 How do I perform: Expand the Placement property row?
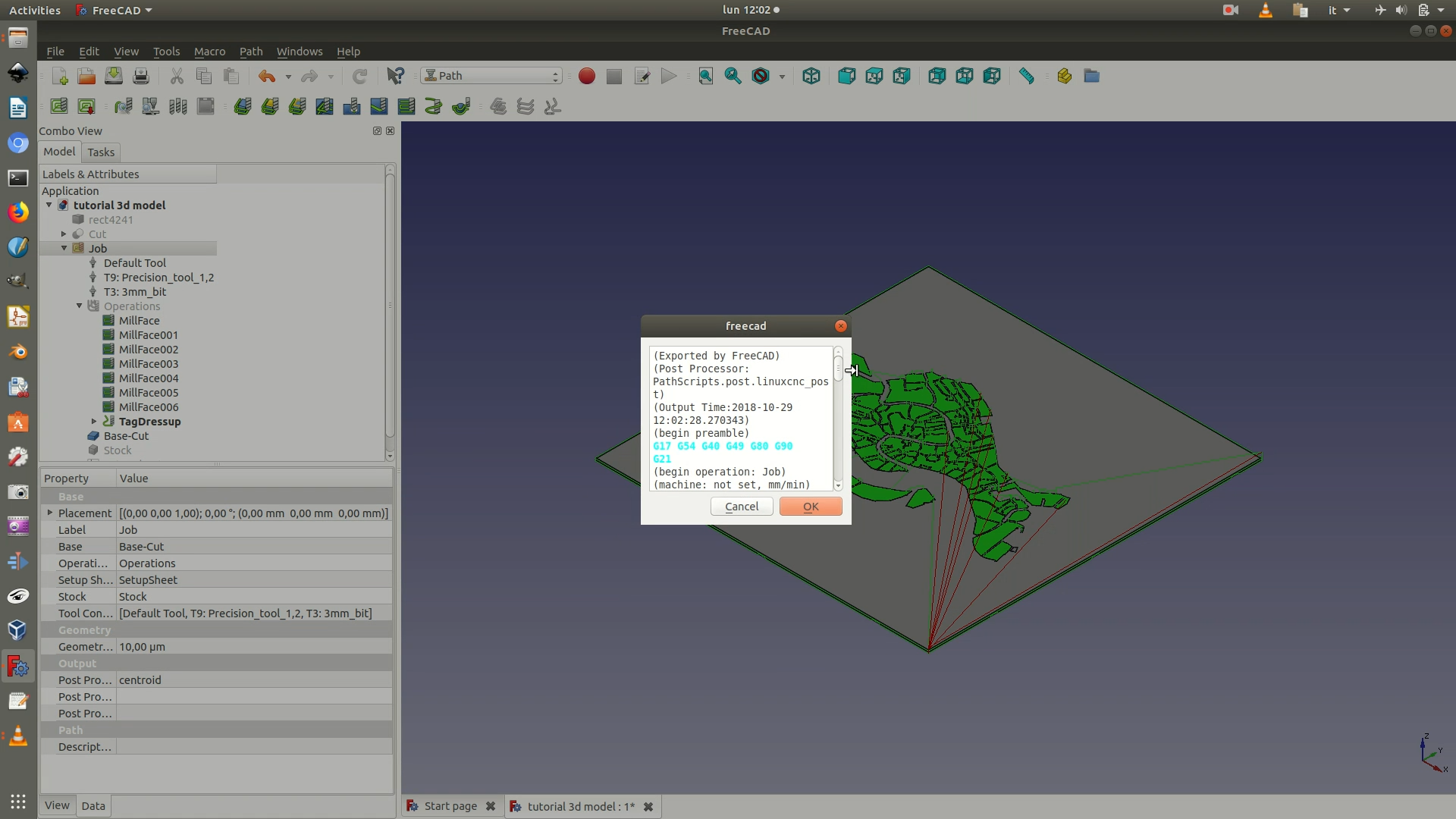coord(50,513)
